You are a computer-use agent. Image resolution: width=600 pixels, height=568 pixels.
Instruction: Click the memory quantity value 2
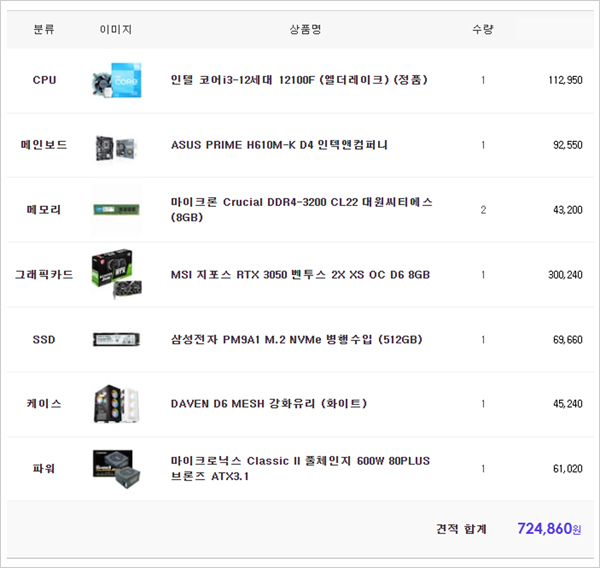(482, 210)
